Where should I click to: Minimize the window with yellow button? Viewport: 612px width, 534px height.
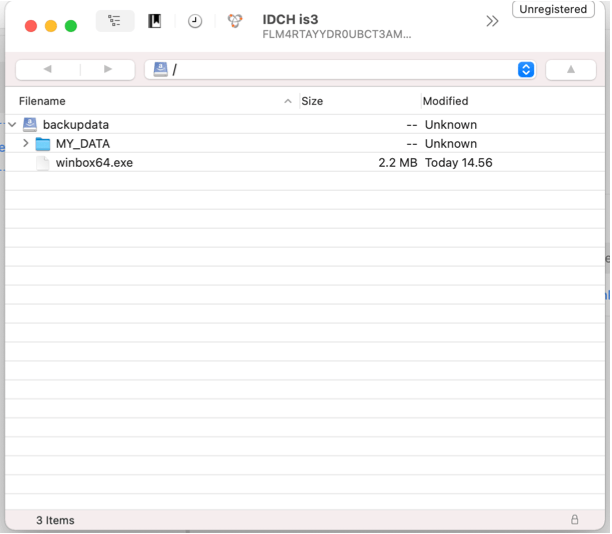coord(51,26)
